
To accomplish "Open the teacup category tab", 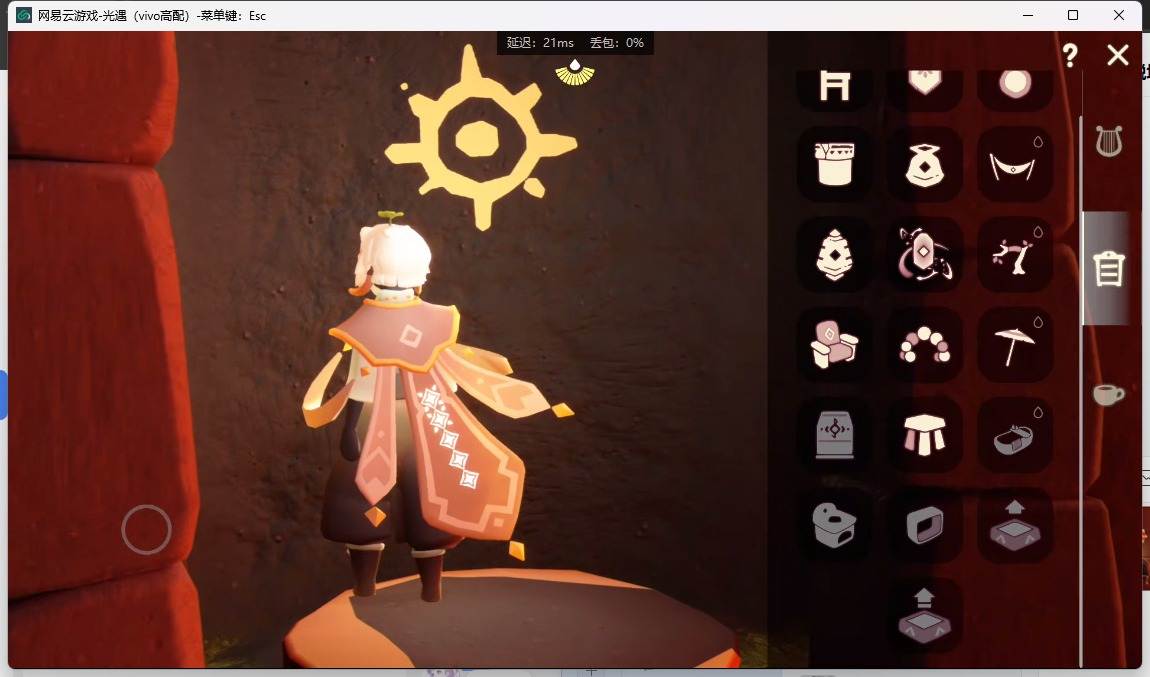I will [x=1108, y=394].
